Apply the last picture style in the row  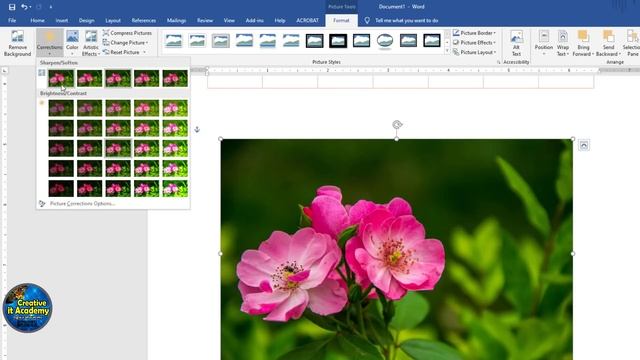[432, 41]
